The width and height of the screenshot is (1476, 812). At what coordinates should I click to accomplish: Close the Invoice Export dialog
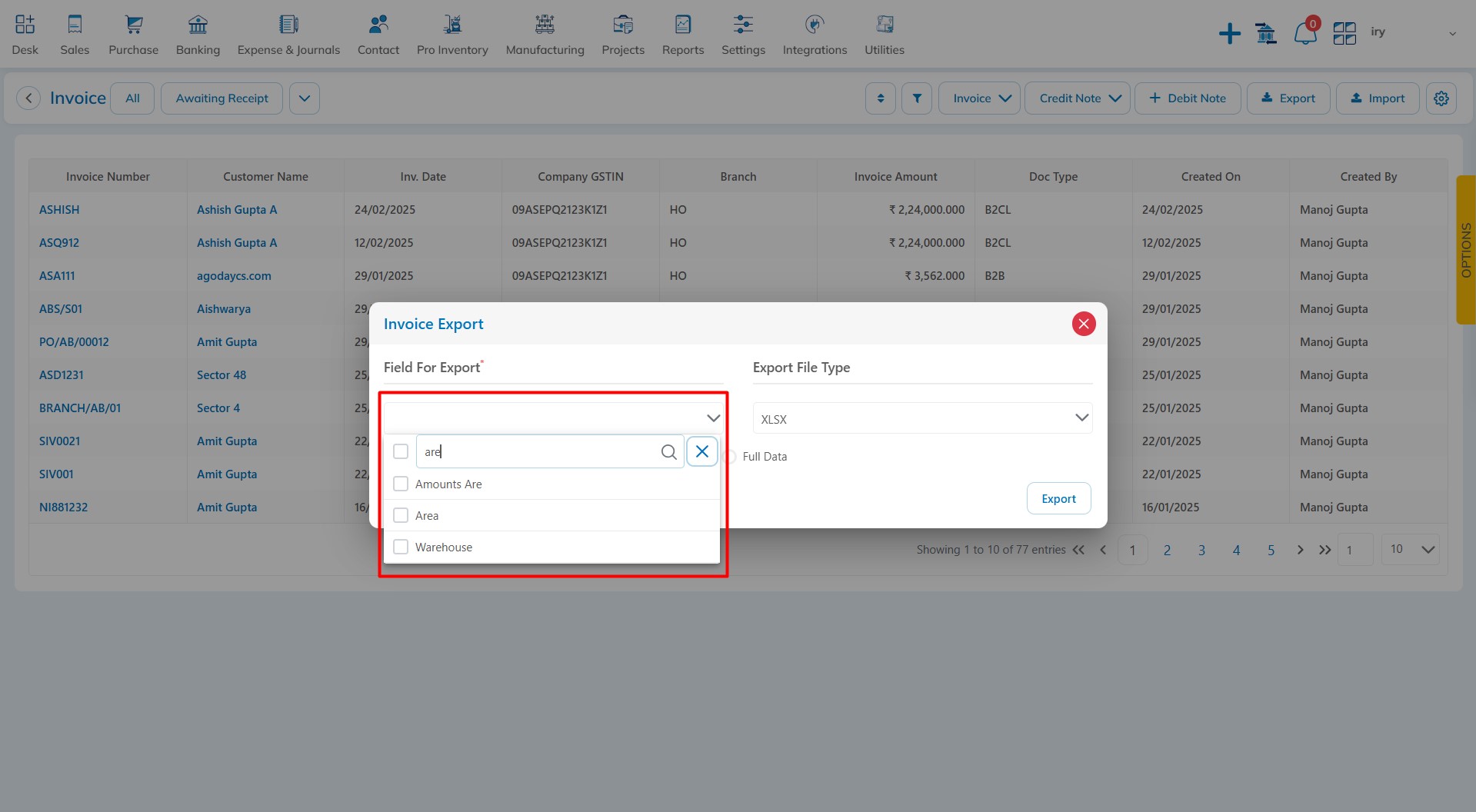click(x=1083, y=324)
